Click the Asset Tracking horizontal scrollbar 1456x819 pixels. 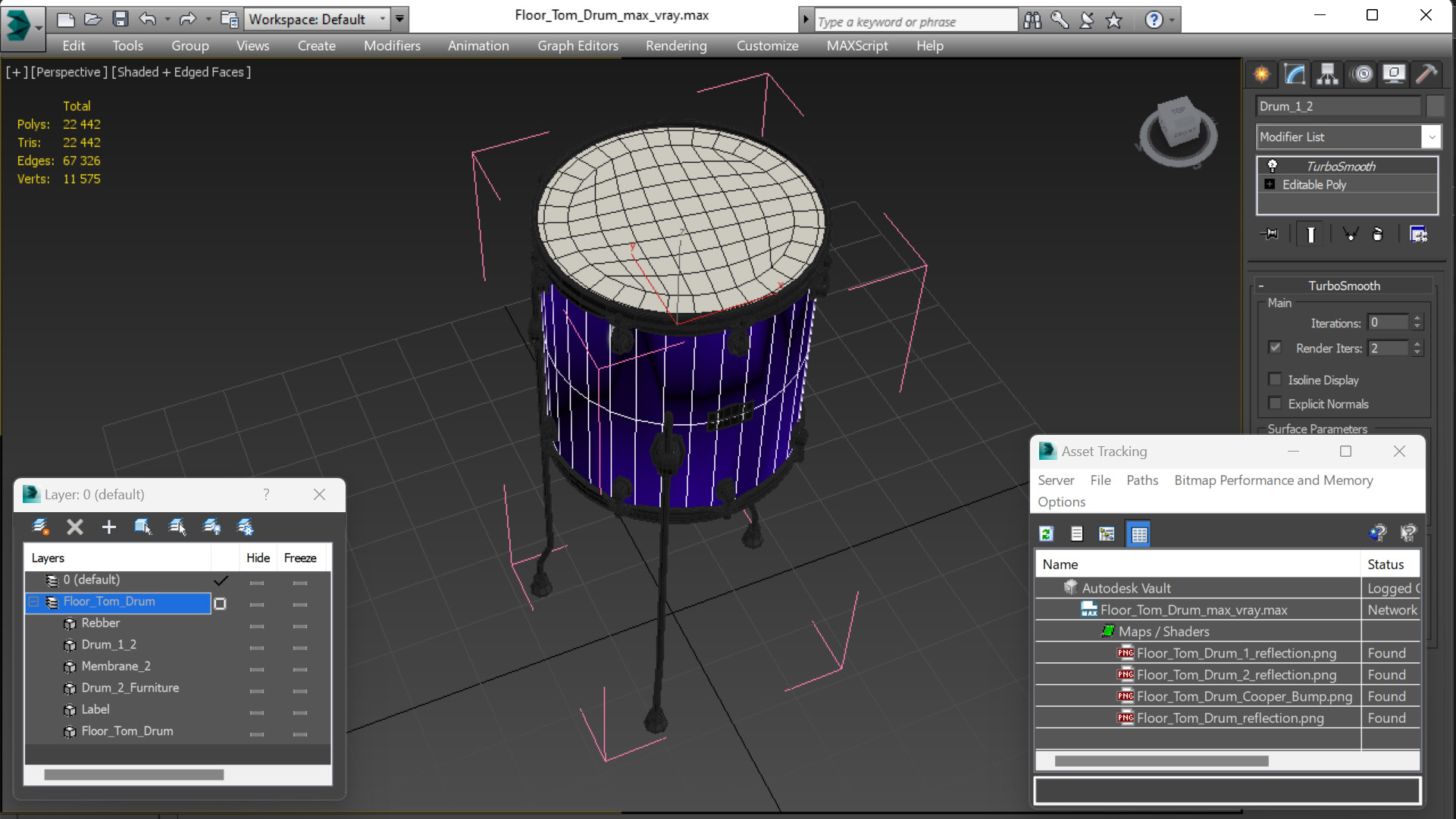[x=1161, y=761]
